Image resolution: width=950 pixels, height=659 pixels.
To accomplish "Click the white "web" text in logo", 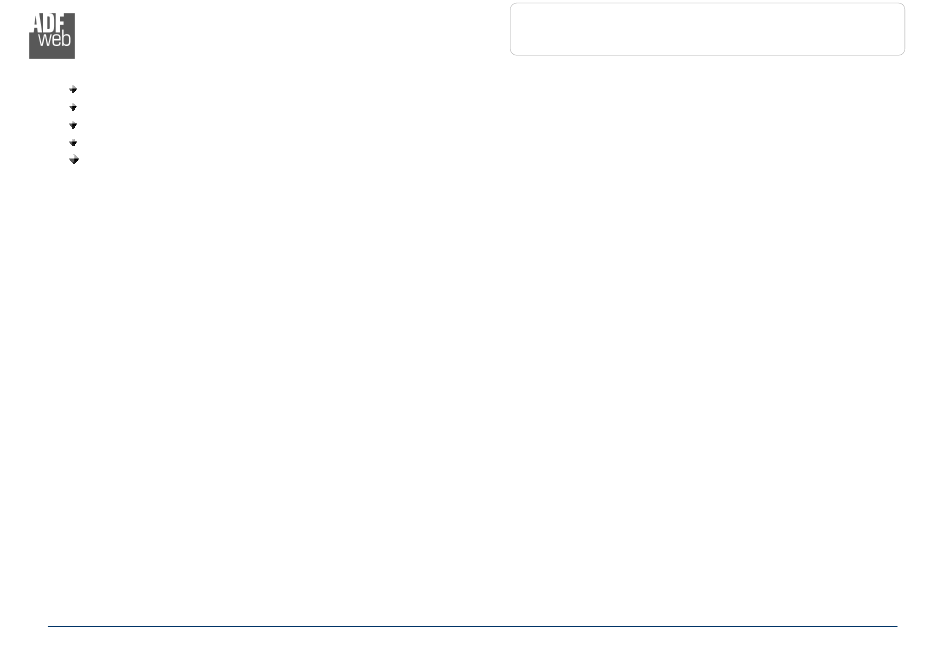I will click(x=55, y=39).
